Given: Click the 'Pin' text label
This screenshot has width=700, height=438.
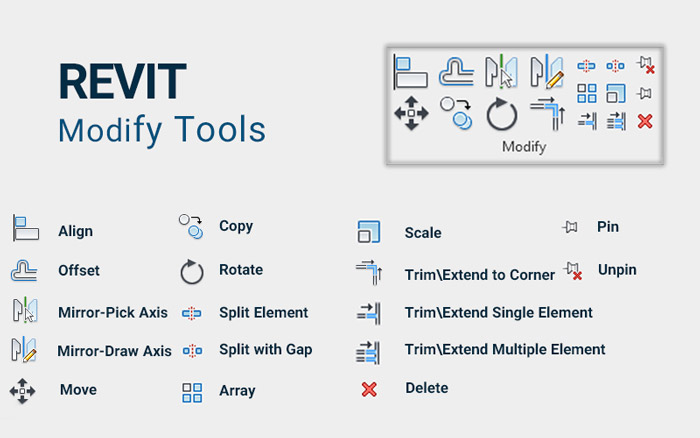Looking at the screenshot, I should click(608, 227).
